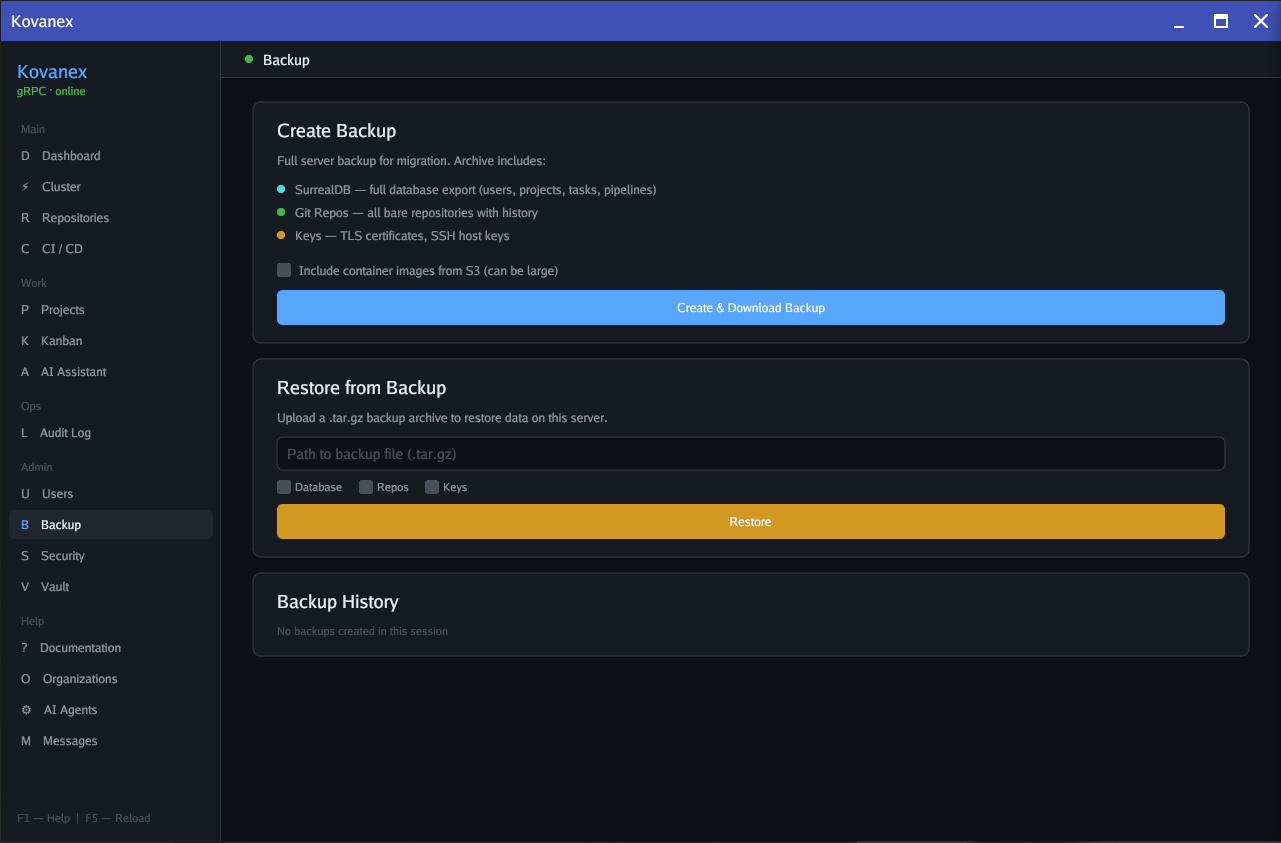Select the Users icon under Admin
Screen dimensions: 1281x843
[x=24, y=493]
